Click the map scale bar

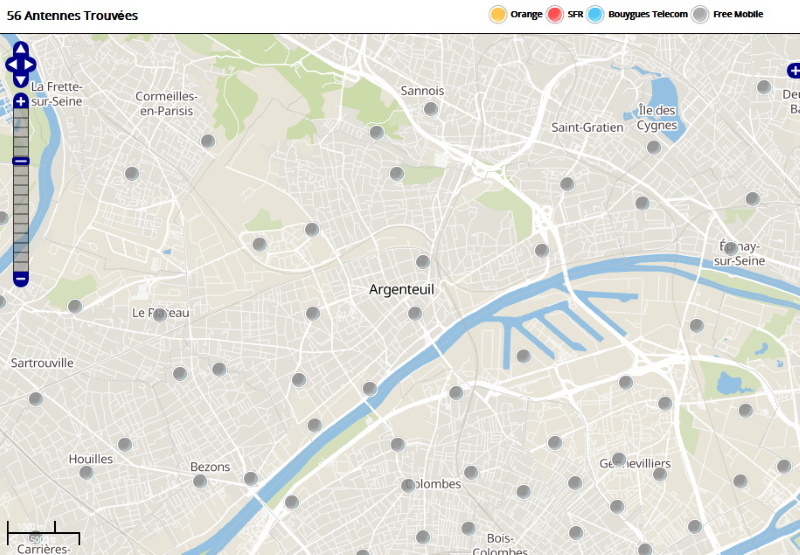(x=43, y=534)
